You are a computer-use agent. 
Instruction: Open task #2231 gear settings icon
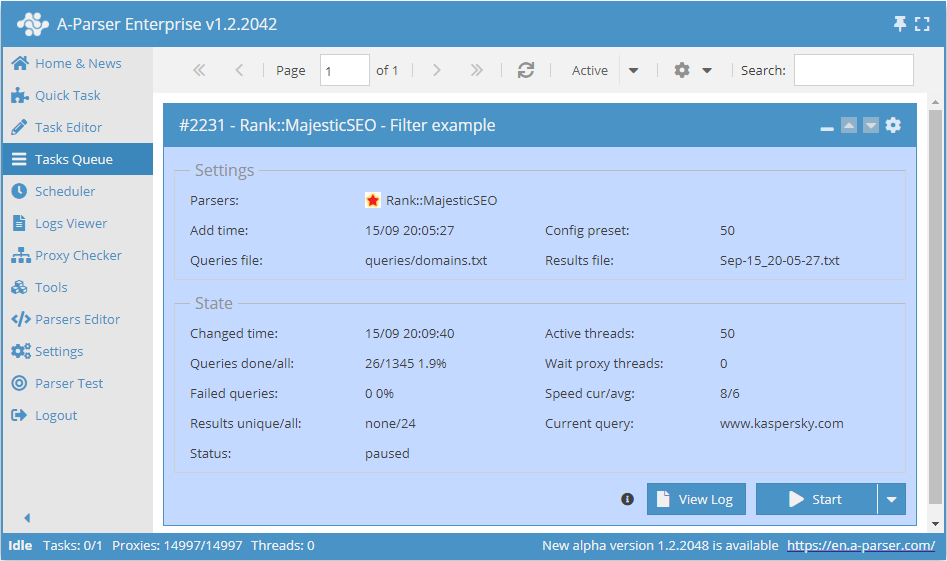click(x=893, y=125)
